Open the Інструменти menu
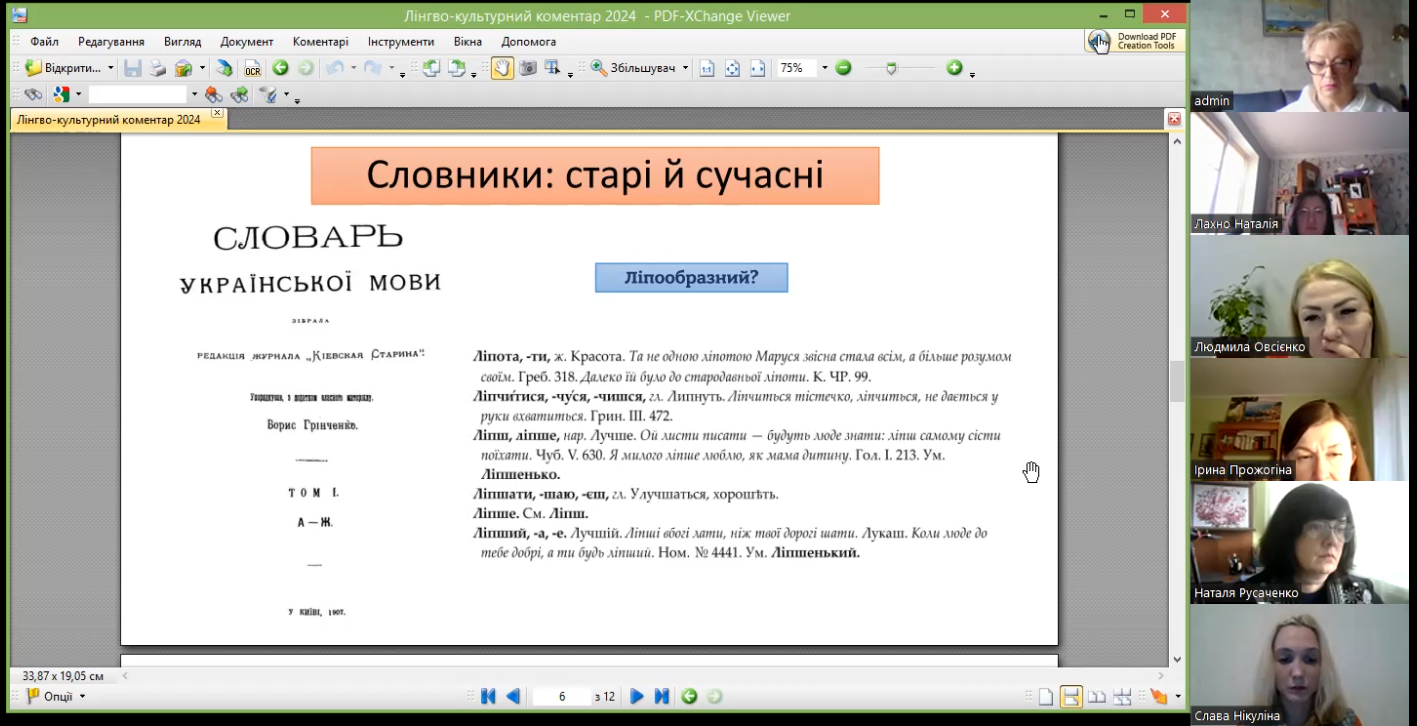 click(x=400, y=42)
